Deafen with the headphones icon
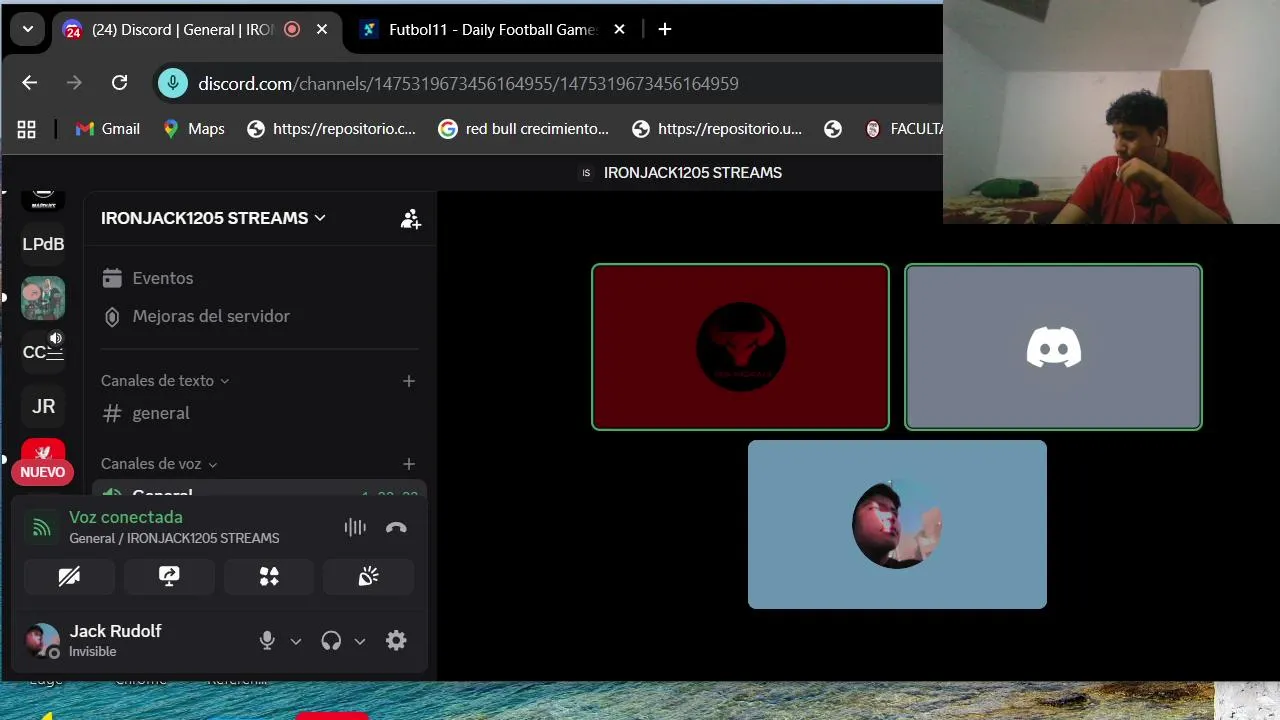This screenshot has width=1280, height=720. [x=331, y=641]
